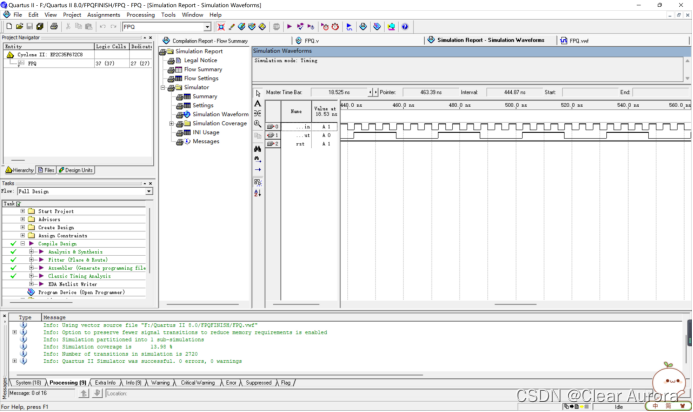Screen dimensions: 693x412
Task: Select Legal Notice in report tree
Action: (x=200, y=60)
